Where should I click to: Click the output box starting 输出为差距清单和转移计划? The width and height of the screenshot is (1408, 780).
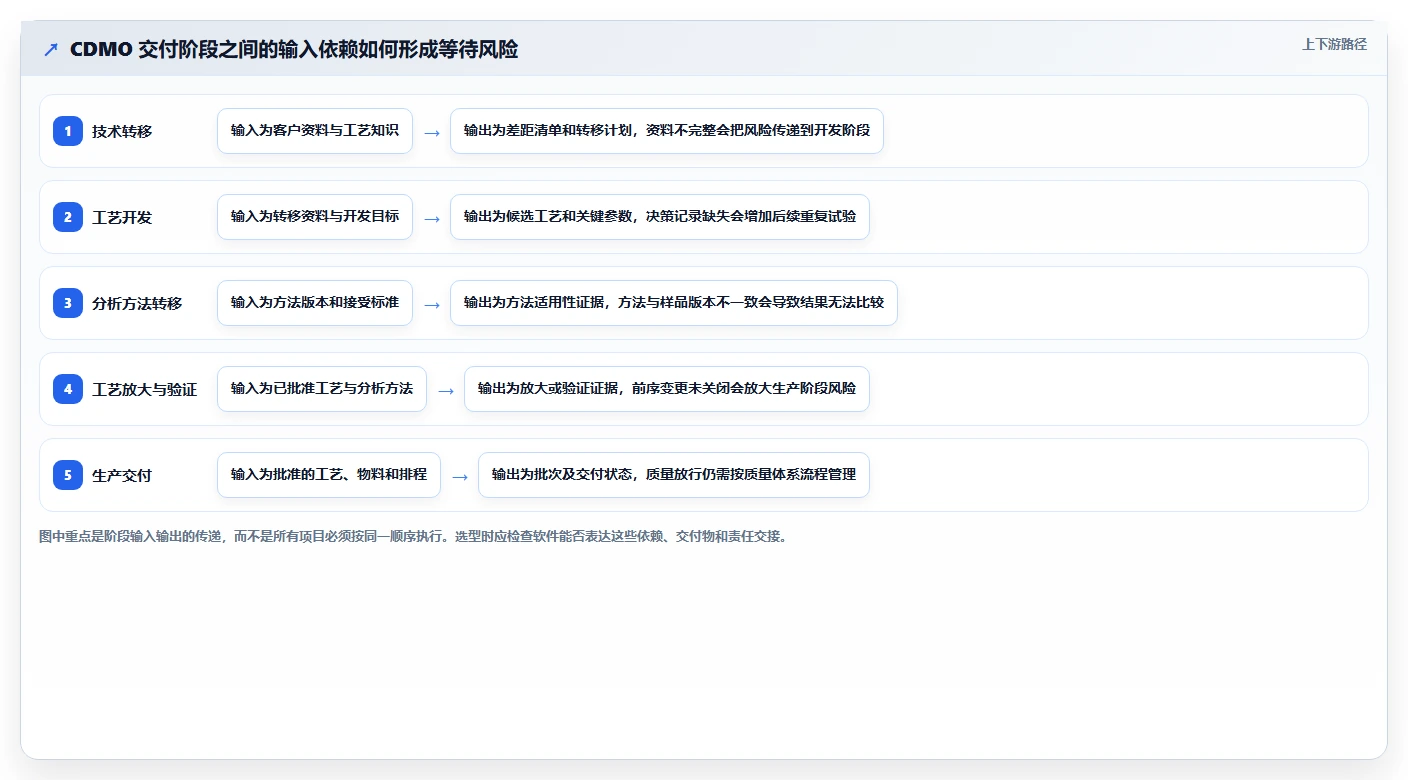click(667, 131)
